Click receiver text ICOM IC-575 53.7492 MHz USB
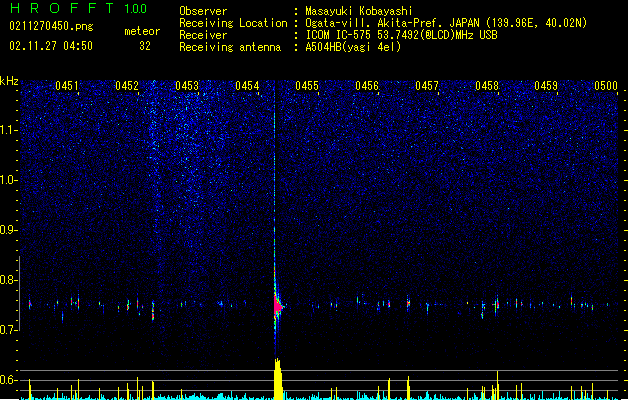 (x=401, y=35)
